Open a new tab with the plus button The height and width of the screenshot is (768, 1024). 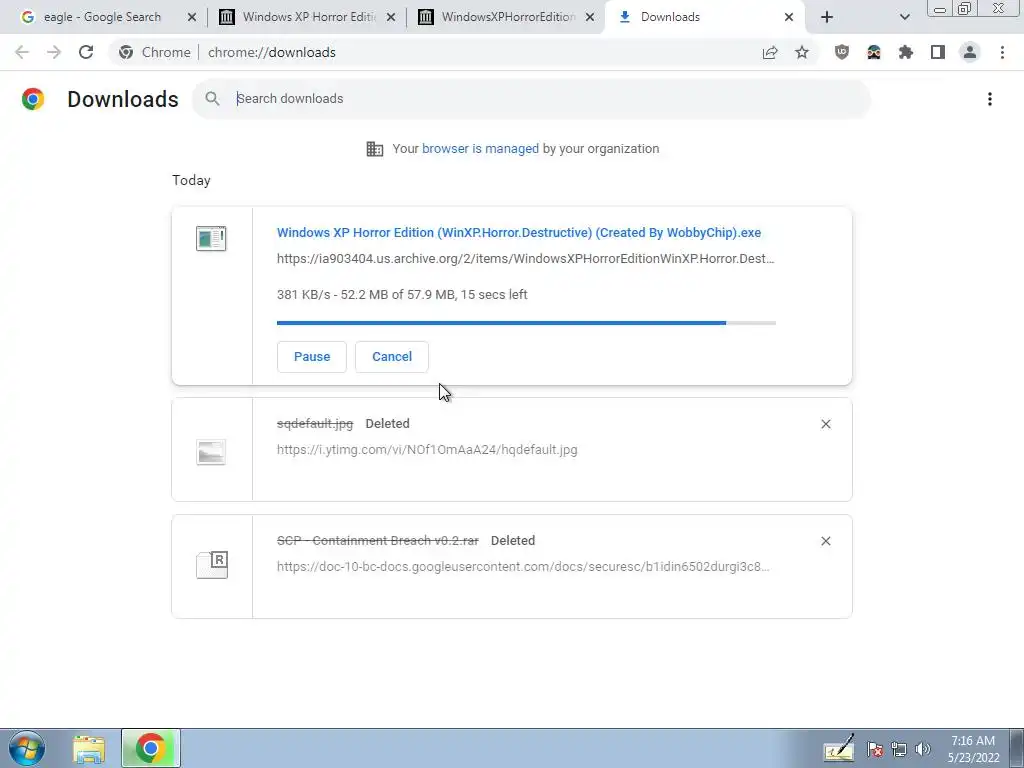827,18
